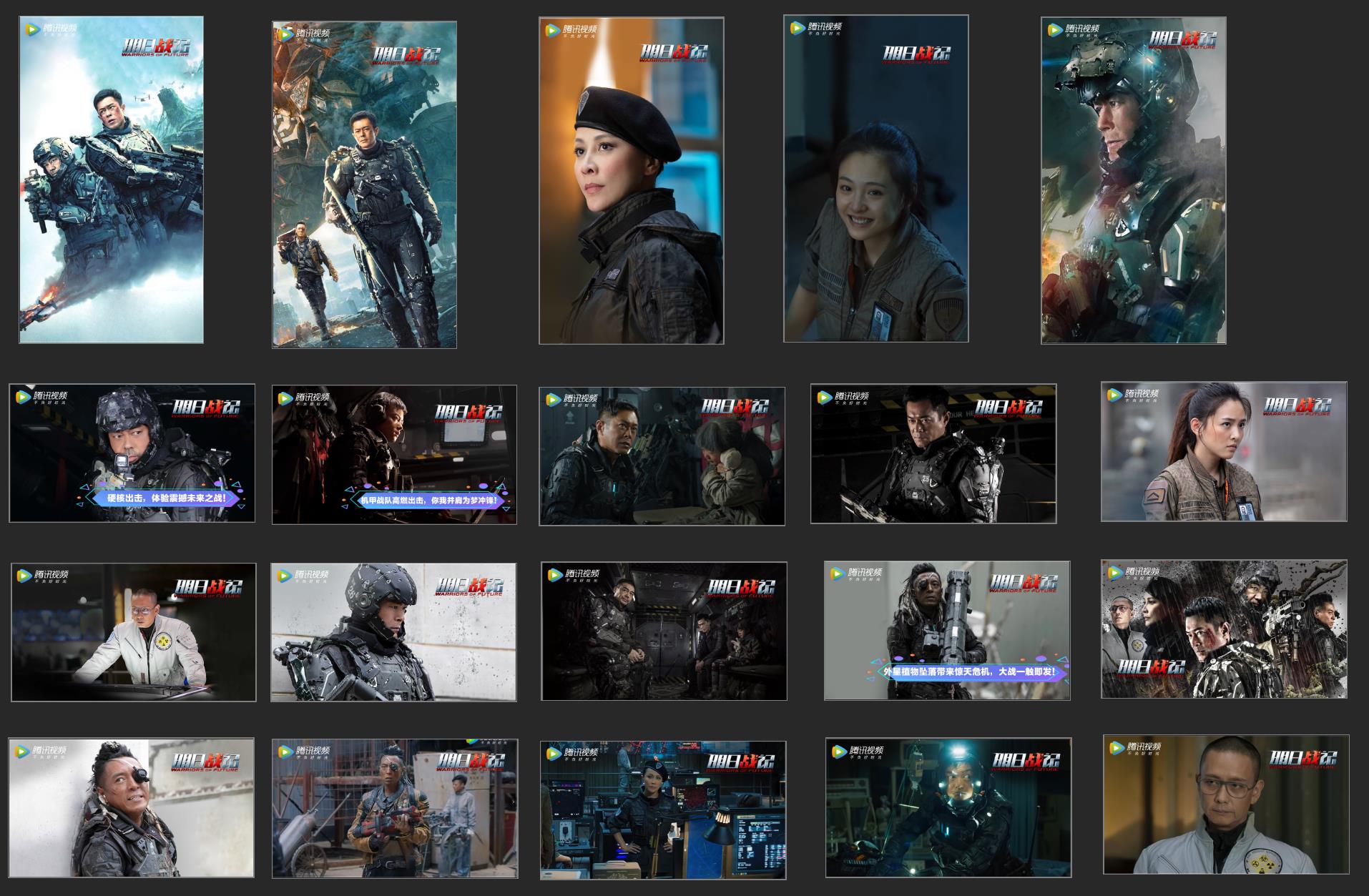Select poster with giant mech behind walking soldier
Screen dimensions: 1369x896
tap(364, 184)
